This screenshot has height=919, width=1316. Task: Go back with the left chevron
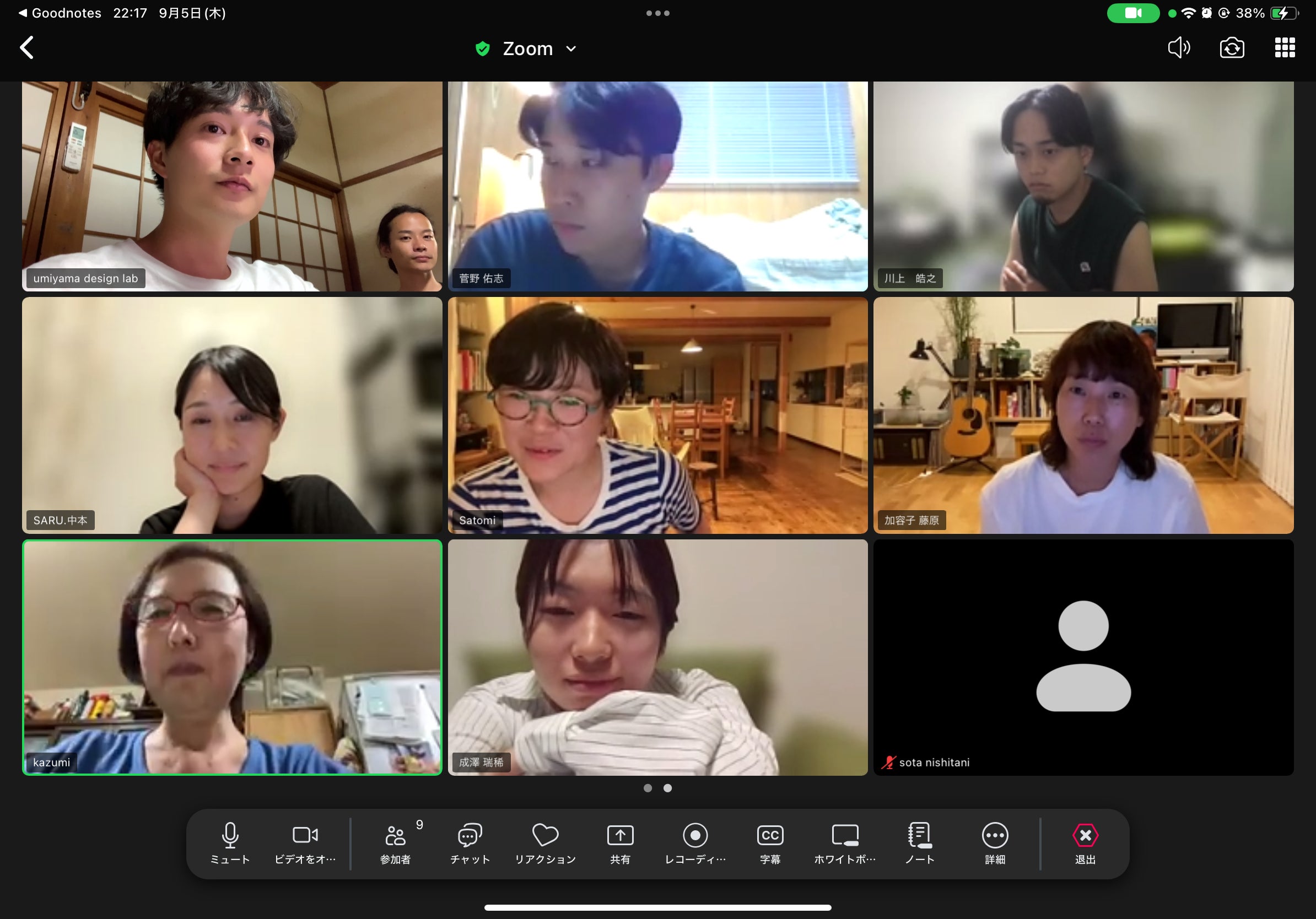(x=27, y=47)
